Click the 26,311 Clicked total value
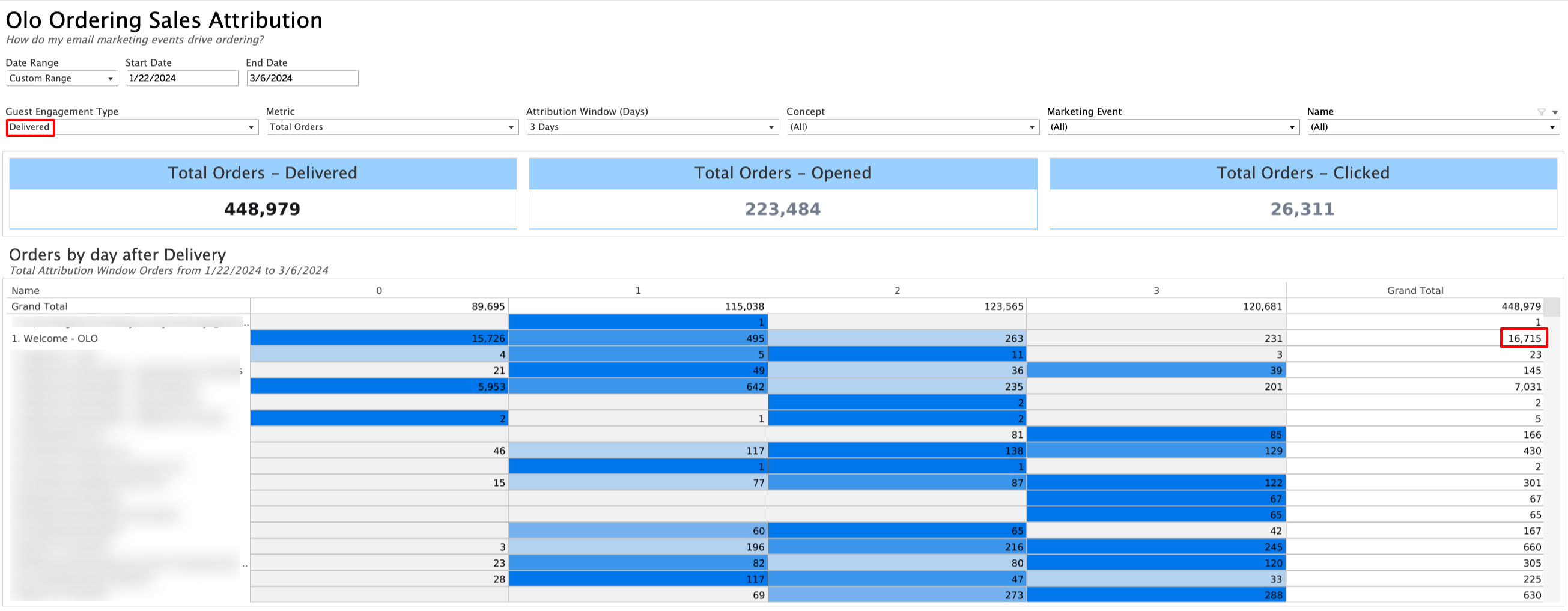This screenshot has height=611, width=1568. tap(1302, 209)
